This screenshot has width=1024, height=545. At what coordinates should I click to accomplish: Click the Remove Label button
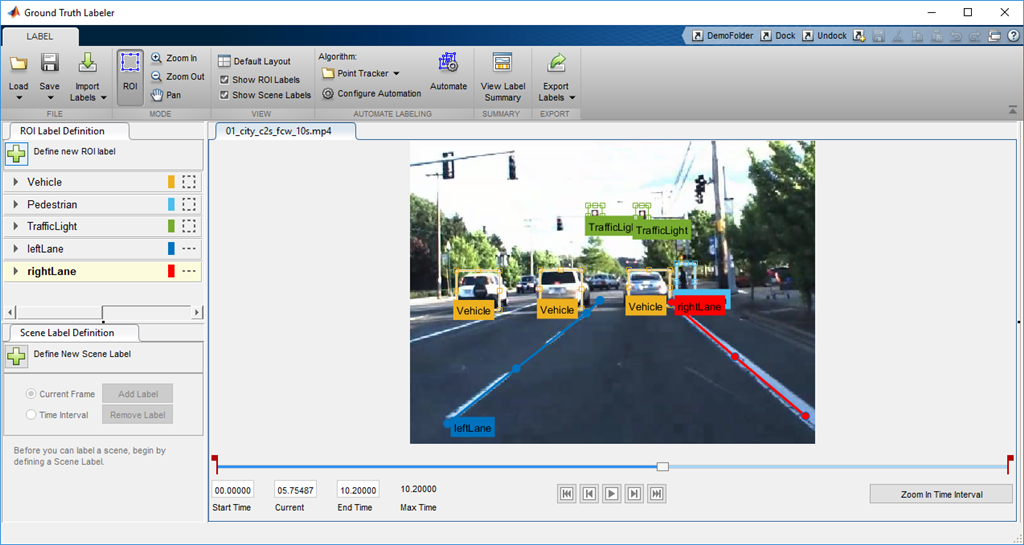tap(138, 414)
